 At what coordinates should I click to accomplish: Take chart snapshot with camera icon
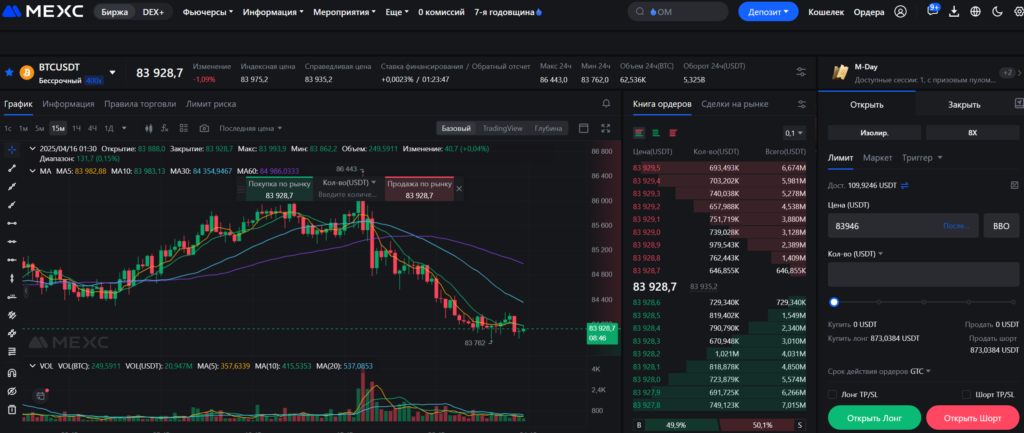pyautogui.click(x=204, y=129)
